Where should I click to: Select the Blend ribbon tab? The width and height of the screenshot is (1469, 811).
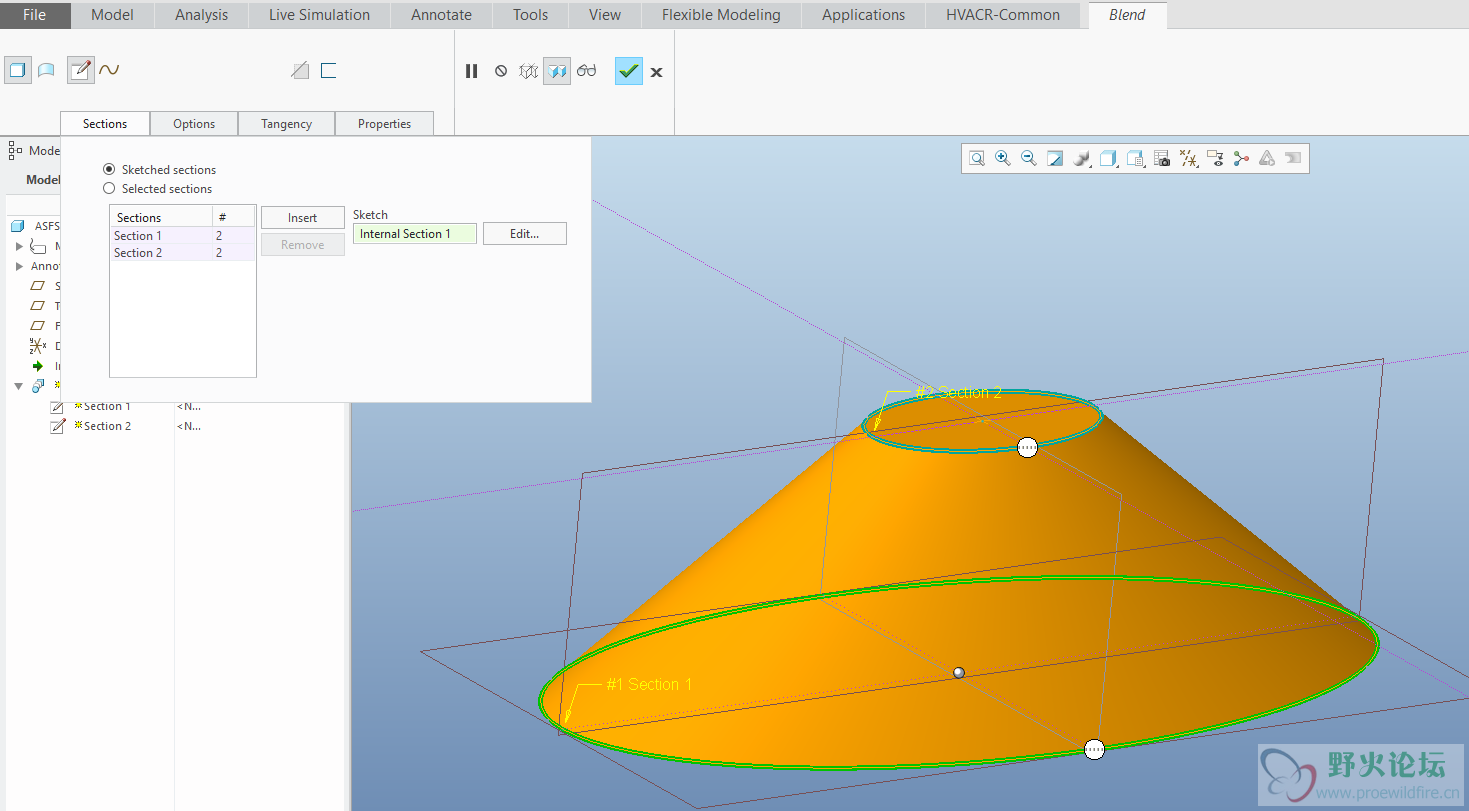click(x=1126, y=15)
